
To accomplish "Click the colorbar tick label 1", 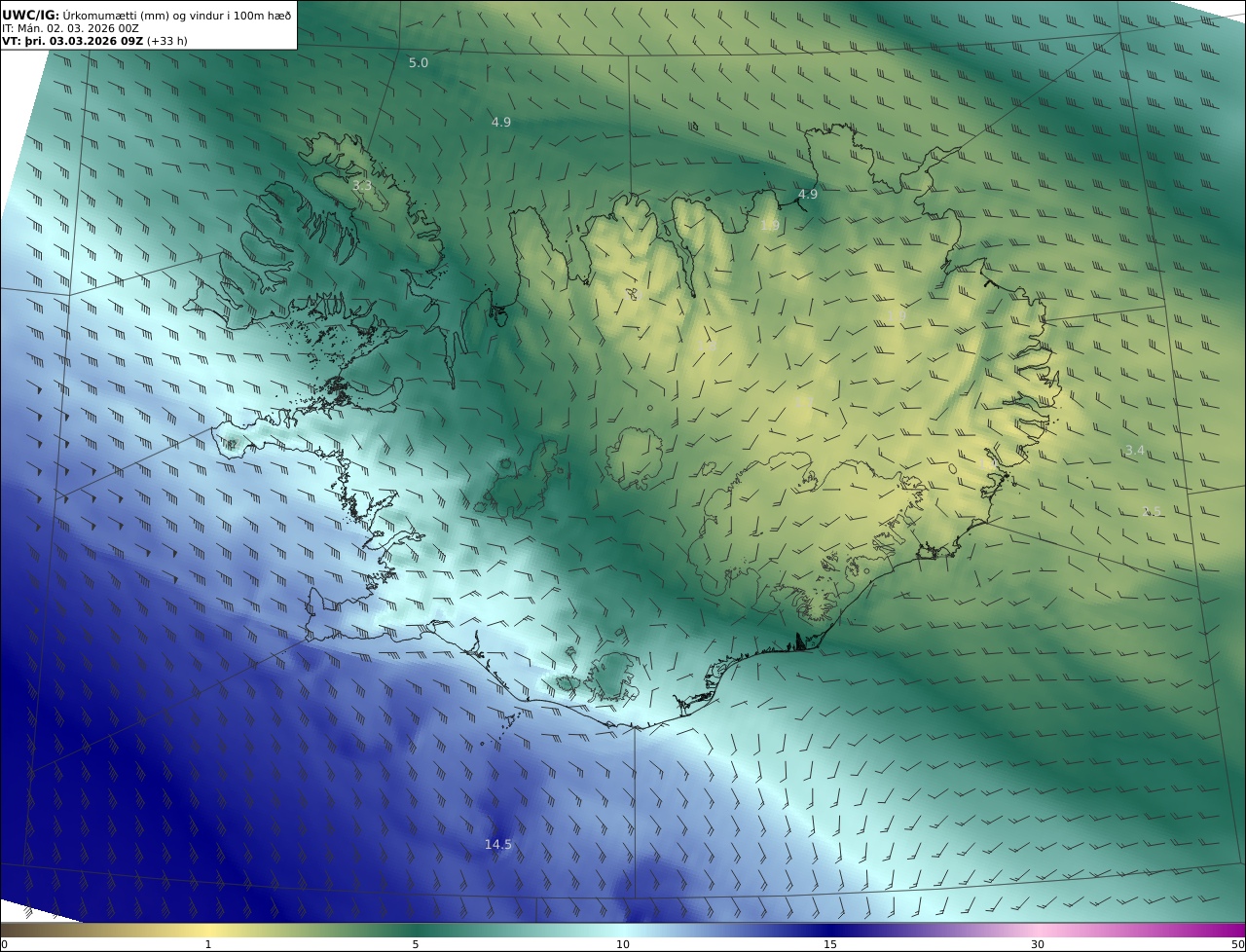I will (x=207, y=944).
